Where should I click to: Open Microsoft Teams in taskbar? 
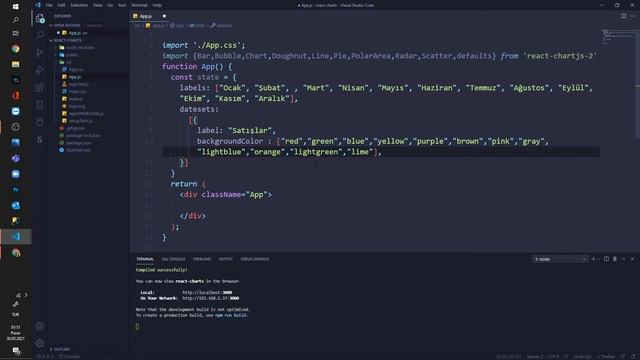pyautogui.click(x=16, y=158)
